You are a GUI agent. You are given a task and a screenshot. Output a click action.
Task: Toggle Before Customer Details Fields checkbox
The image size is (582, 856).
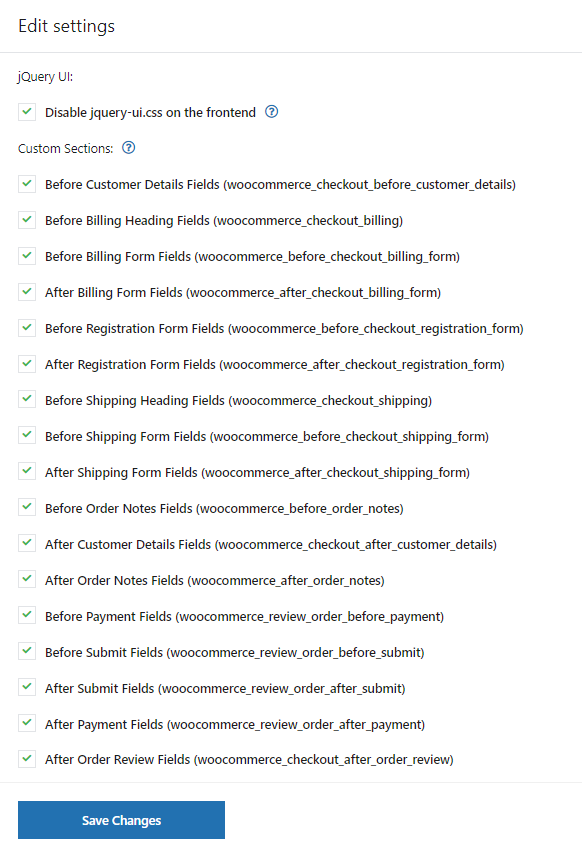point(27,184)
